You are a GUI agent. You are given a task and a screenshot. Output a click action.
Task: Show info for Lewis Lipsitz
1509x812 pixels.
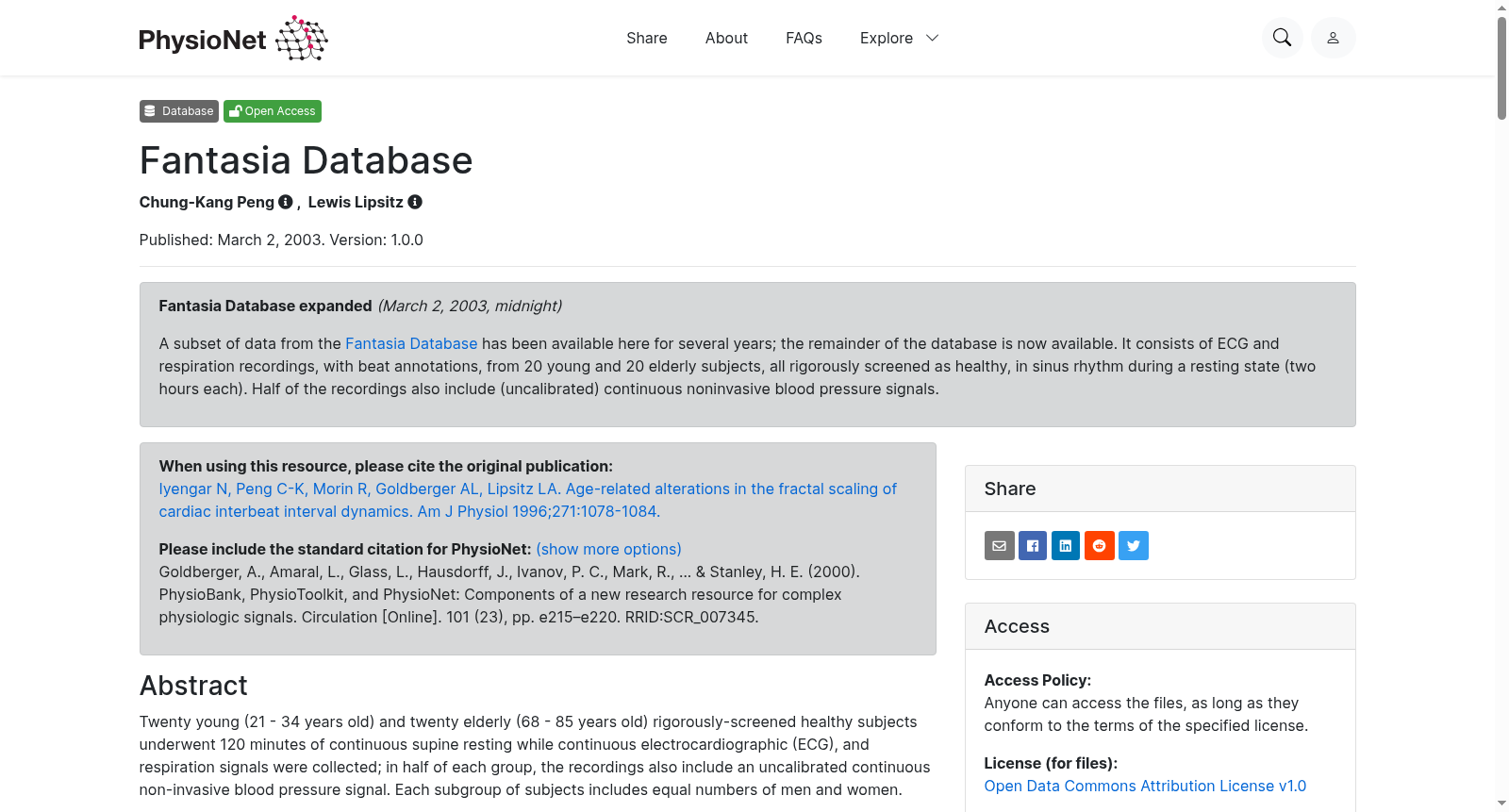(415, 202)
